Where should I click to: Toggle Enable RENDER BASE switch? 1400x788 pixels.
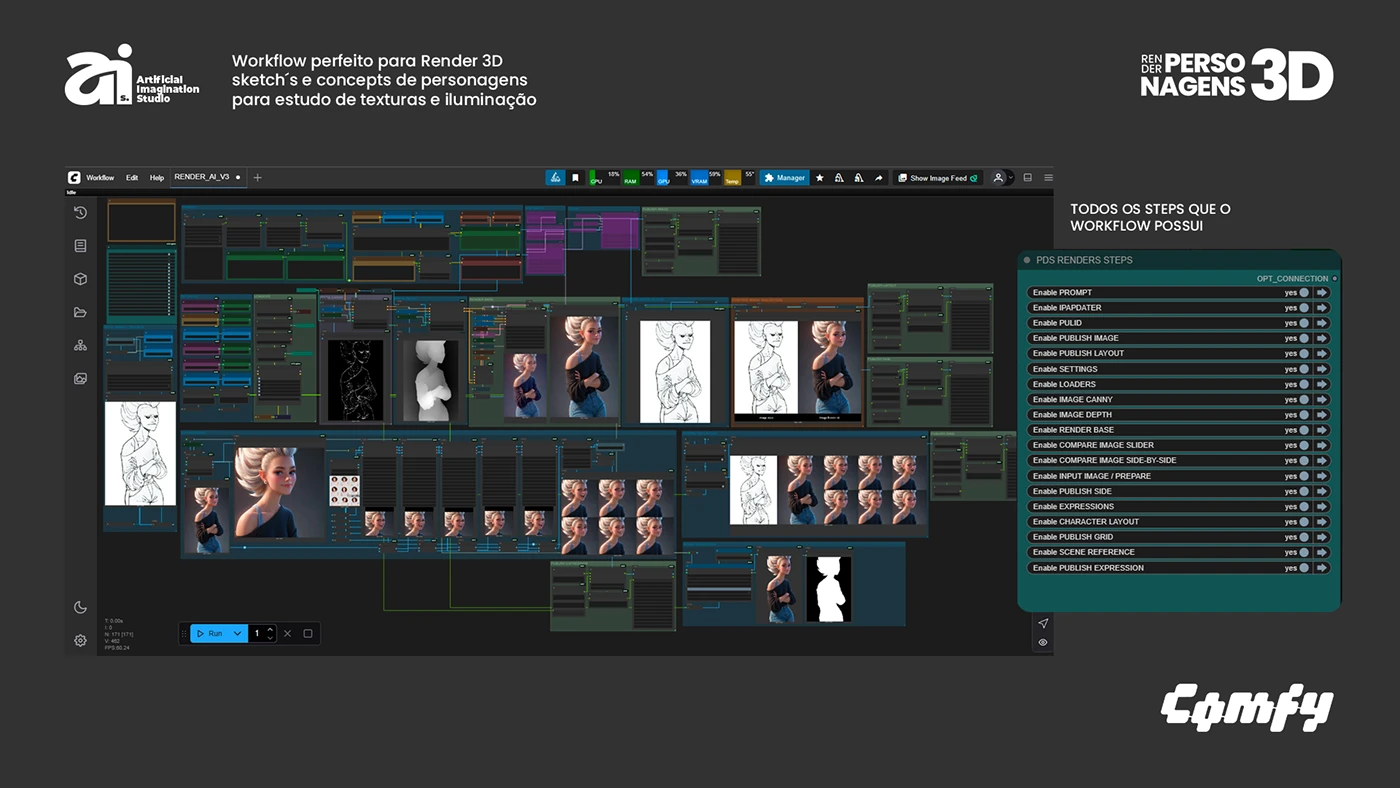click(x=1304, y=430)
